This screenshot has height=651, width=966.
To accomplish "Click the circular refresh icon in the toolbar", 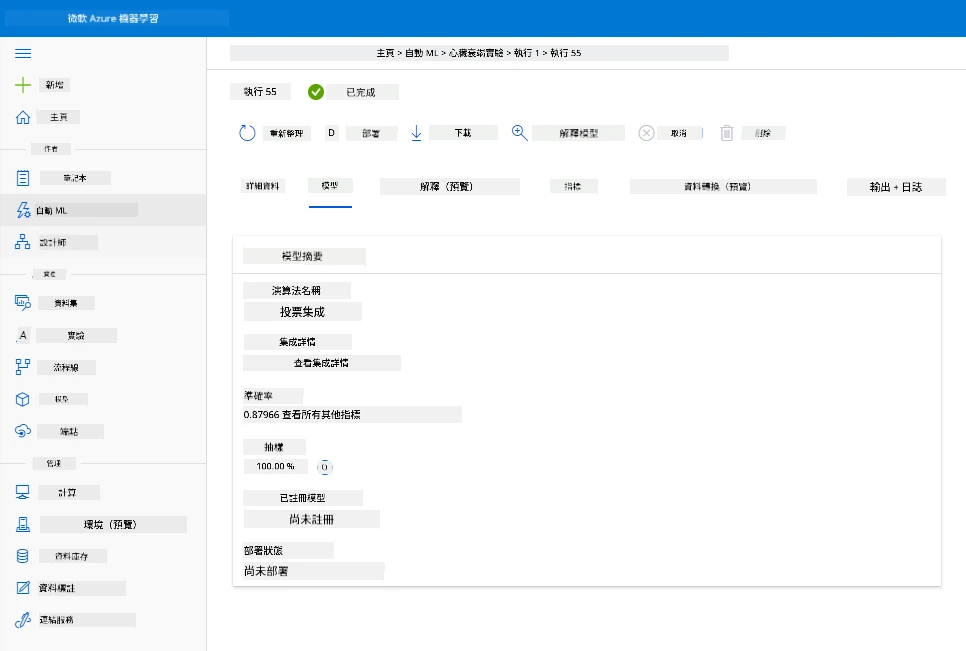I will 247,133.
